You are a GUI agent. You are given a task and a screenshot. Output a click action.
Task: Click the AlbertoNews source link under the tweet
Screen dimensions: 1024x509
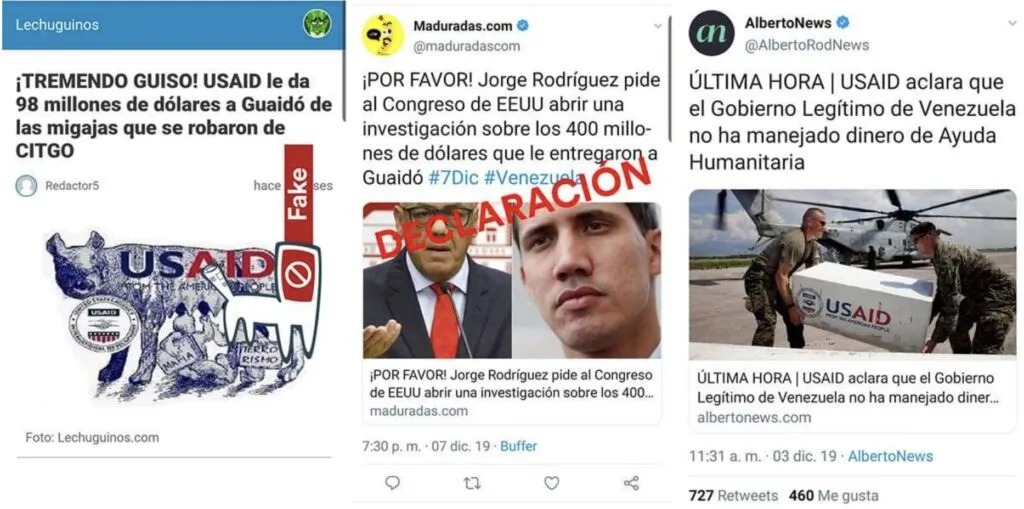pyautogui.click(x=891, y=456)
